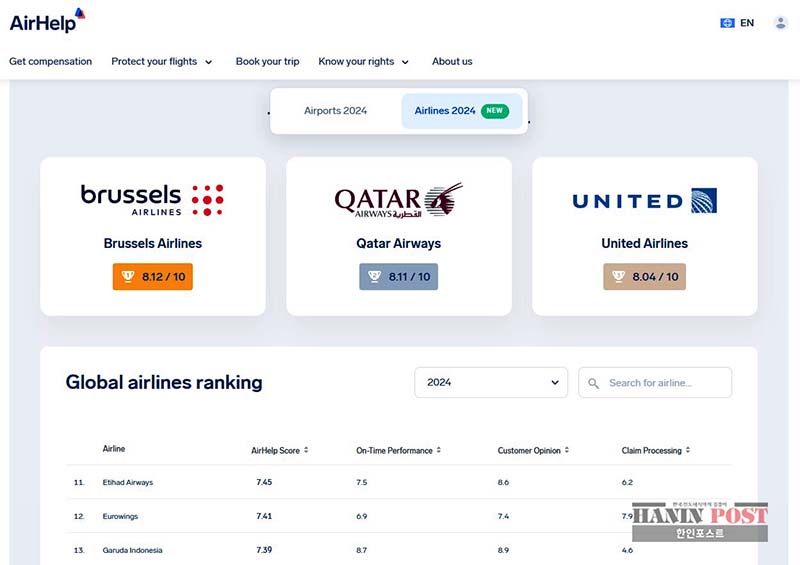This screenshot has width=800, height=565.
Task: Click the search magnifier icon
Action: tap(593, 383)
